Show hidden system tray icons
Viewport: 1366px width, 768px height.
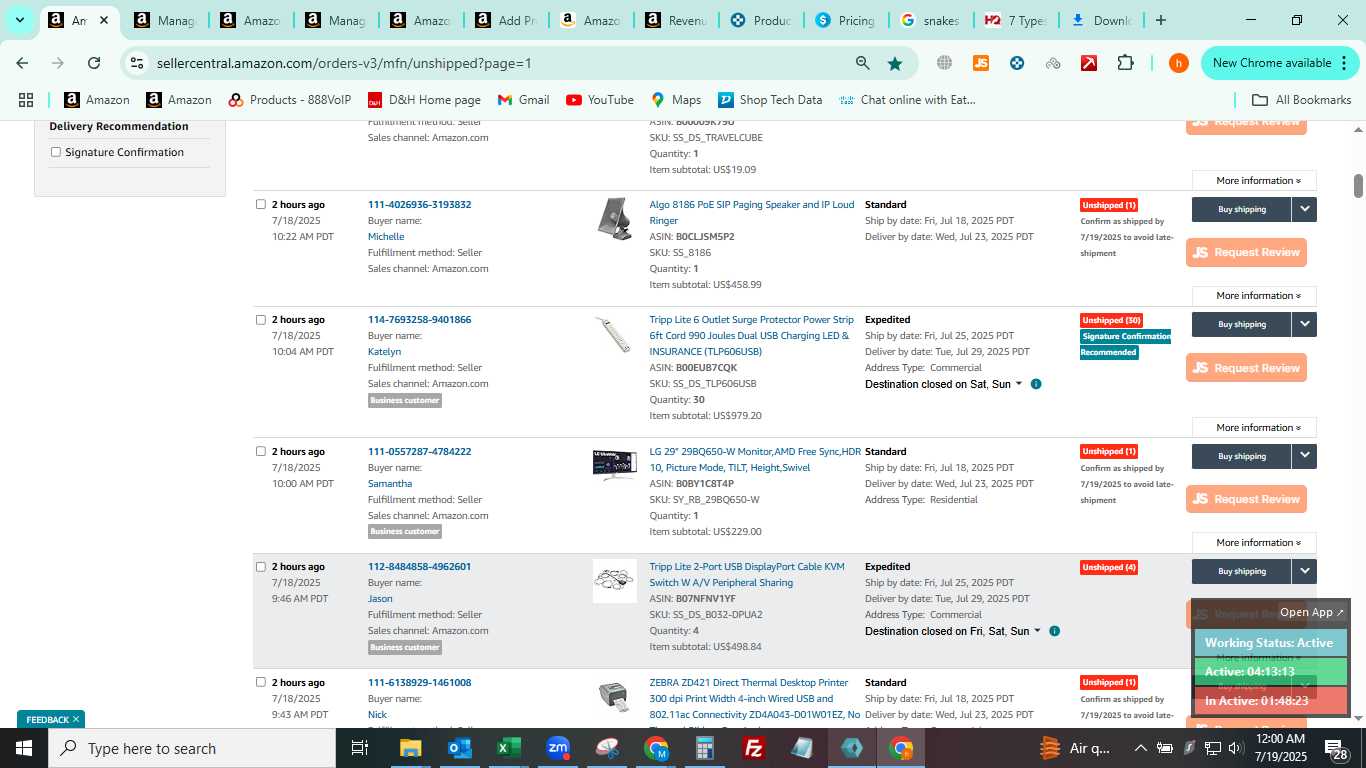(1140, 748)
